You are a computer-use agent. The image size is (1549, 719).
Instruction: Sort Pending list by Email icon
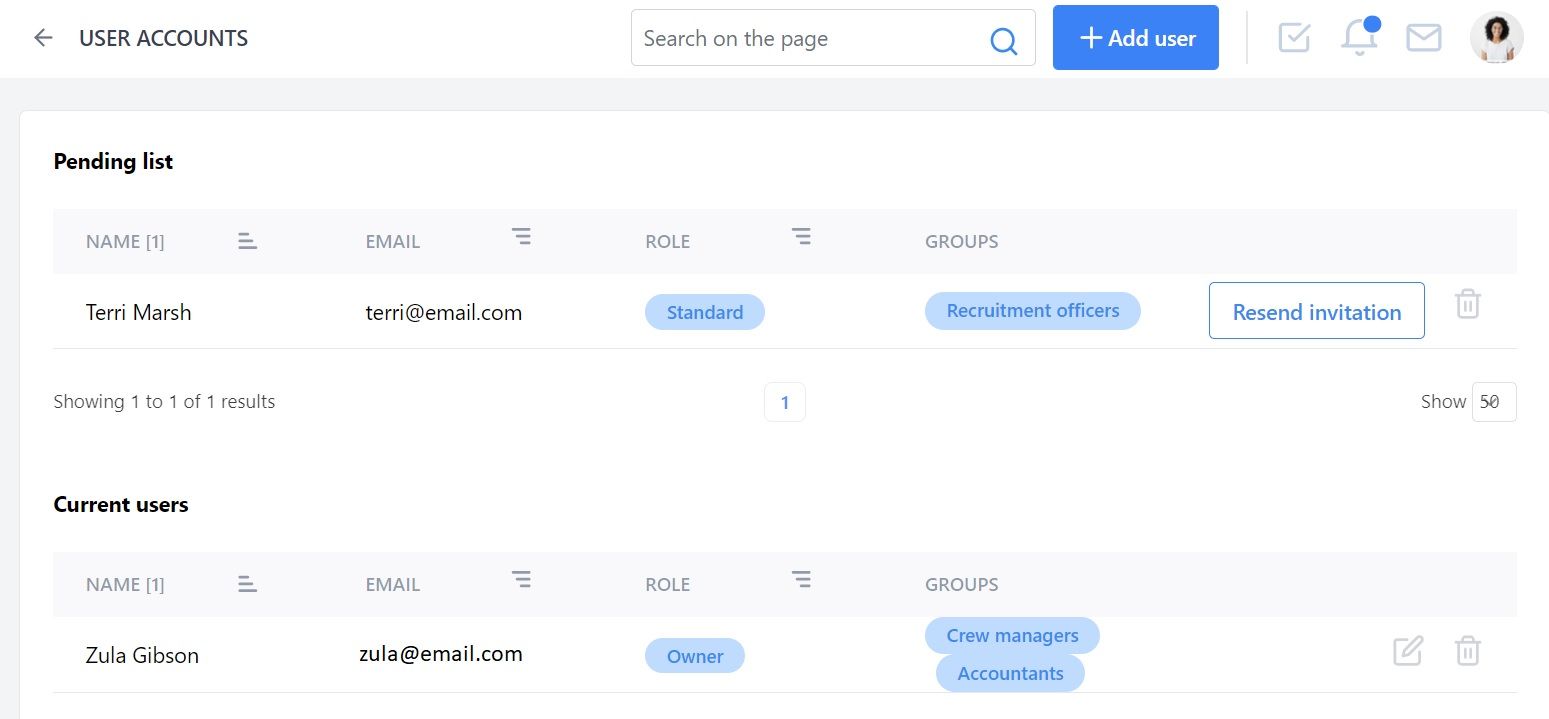[x=521, y=237]
